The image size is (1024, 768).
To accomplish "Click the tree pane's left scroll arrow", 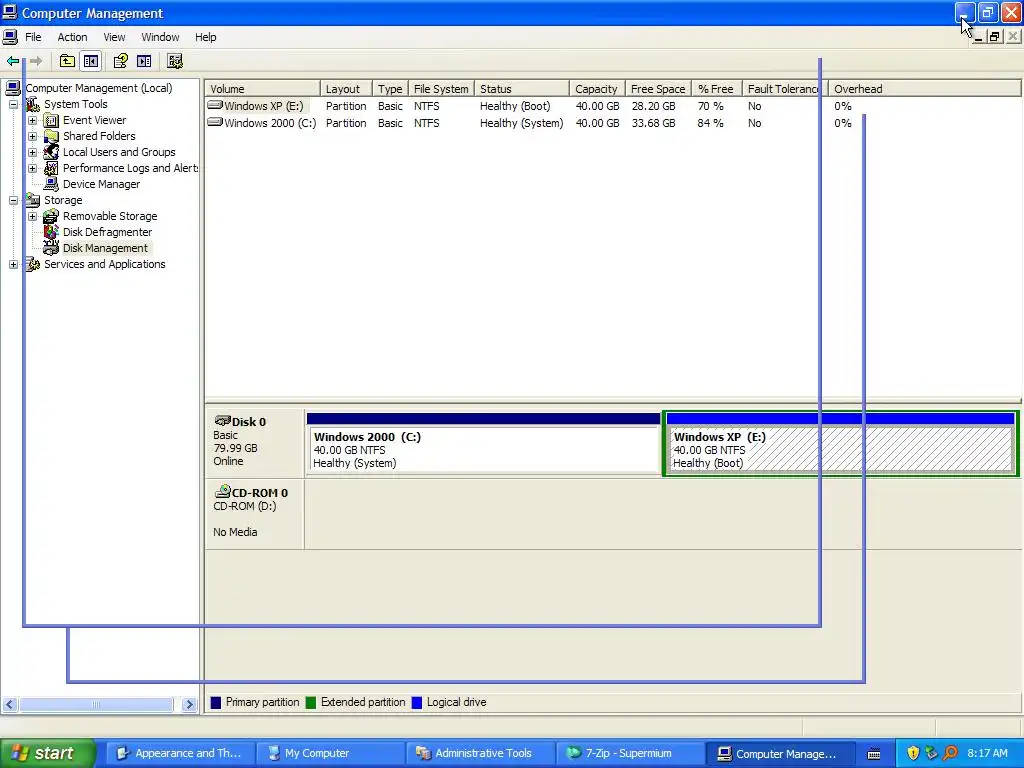I will click(9, 704).
